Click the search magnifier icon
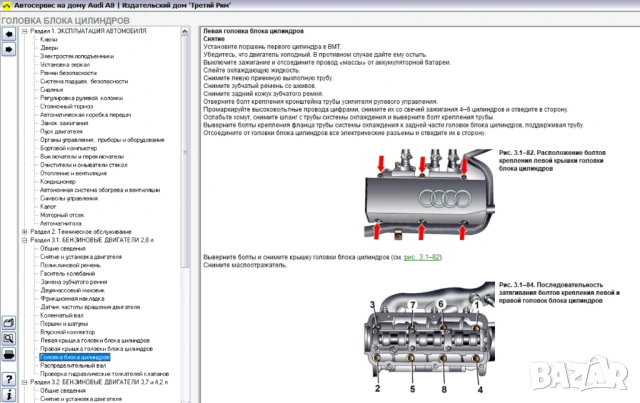 9,338
